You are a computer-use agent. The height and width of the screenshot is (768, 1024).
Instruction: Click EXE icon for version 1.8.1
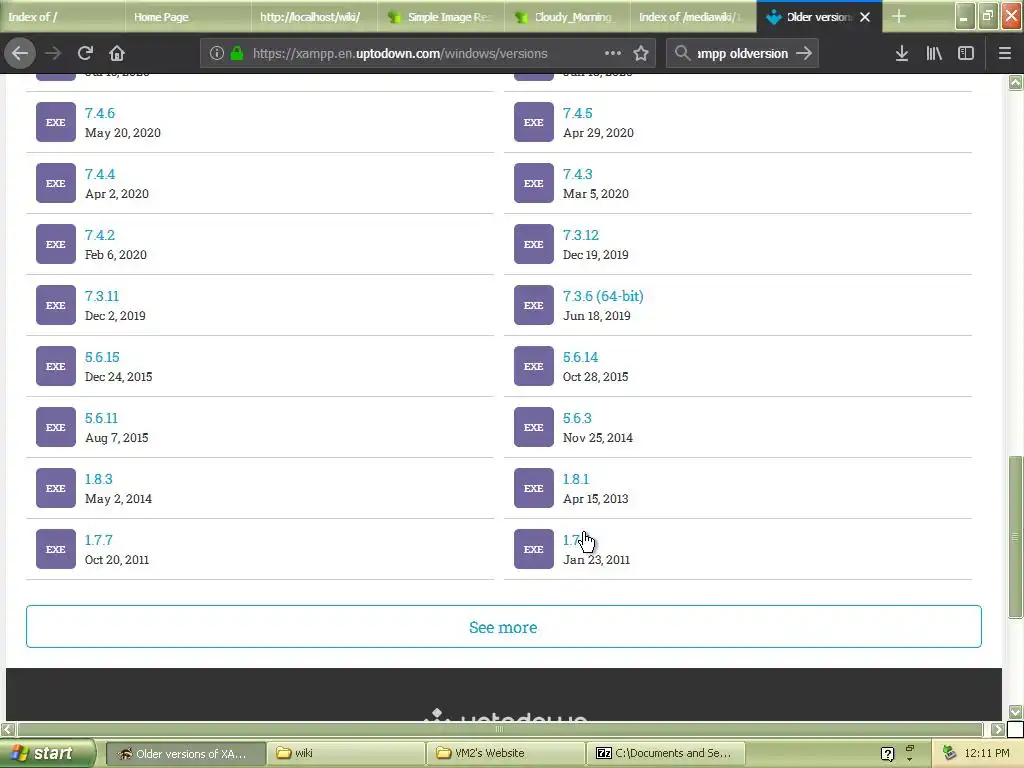click(x=534, y=488)
